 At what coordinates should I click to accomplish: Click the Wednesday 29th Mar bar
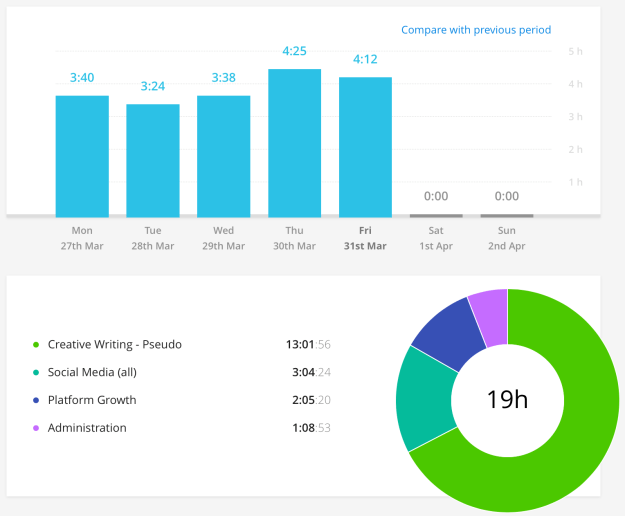(224, 155)
